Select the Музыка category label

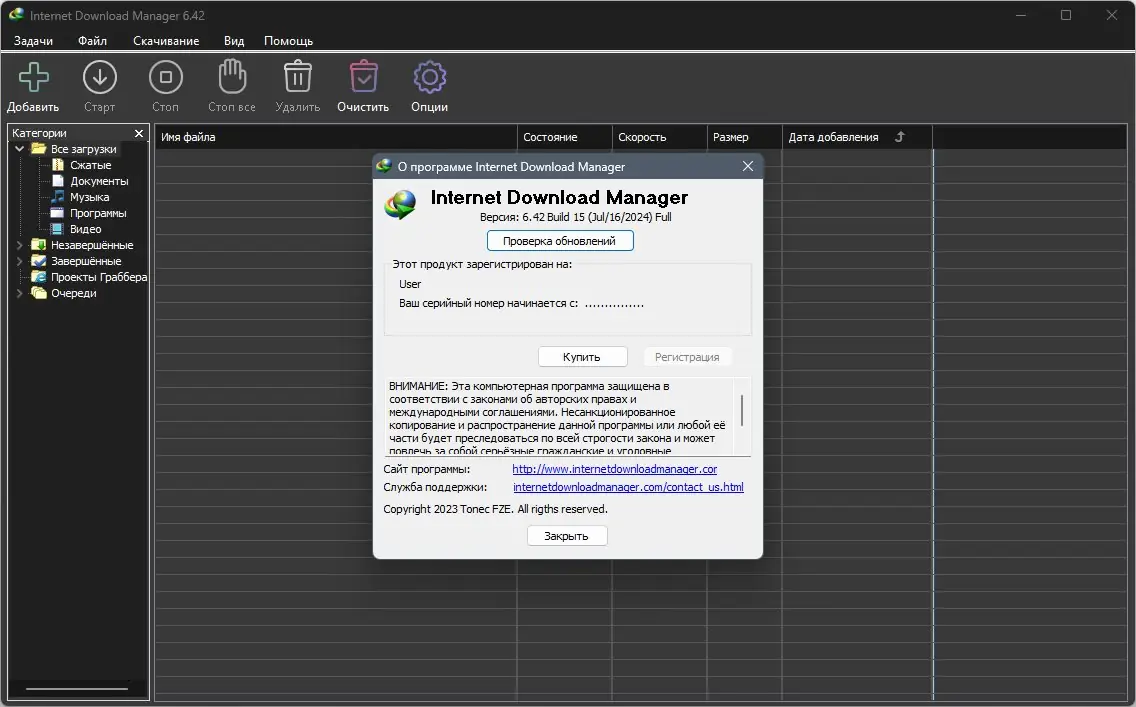coord(90,197)
